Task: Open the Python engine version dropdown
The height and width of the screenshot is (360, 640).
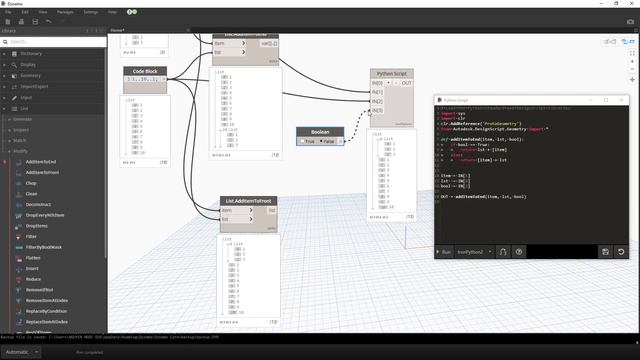Action: click(x=474, y=252)
